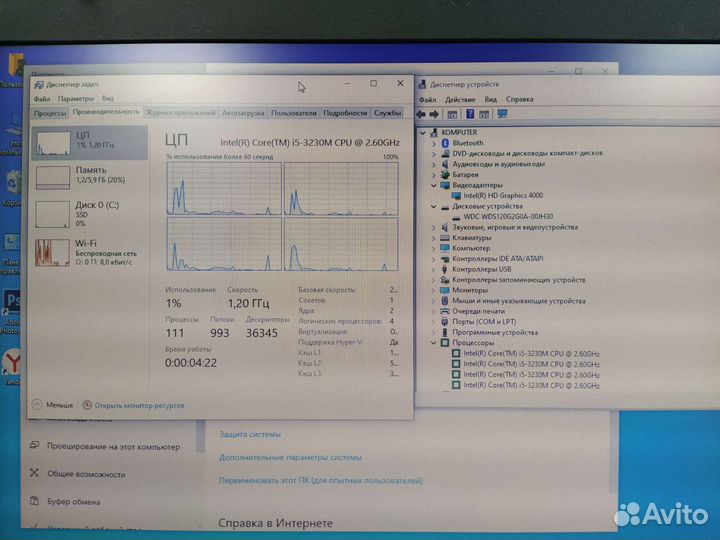The image size is (720, 540).
Task: Select the first Intel Core i5-3230M processor entry
Action: (531, 354)
